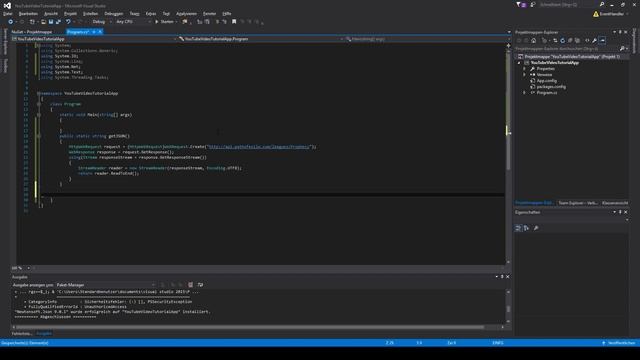Viewport: 640px width, 360px height.
Task: Click the bookmark toolbar icon
Action: (234, 22)
